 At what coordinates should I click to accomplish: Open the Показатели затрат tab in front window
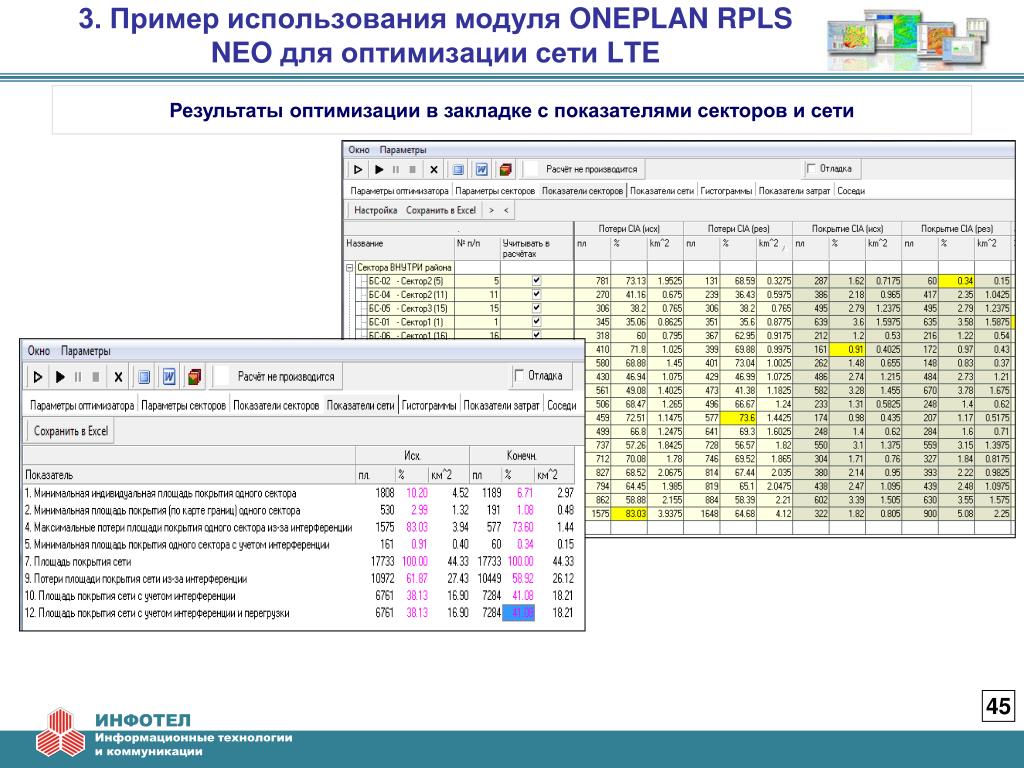point(502,406)
